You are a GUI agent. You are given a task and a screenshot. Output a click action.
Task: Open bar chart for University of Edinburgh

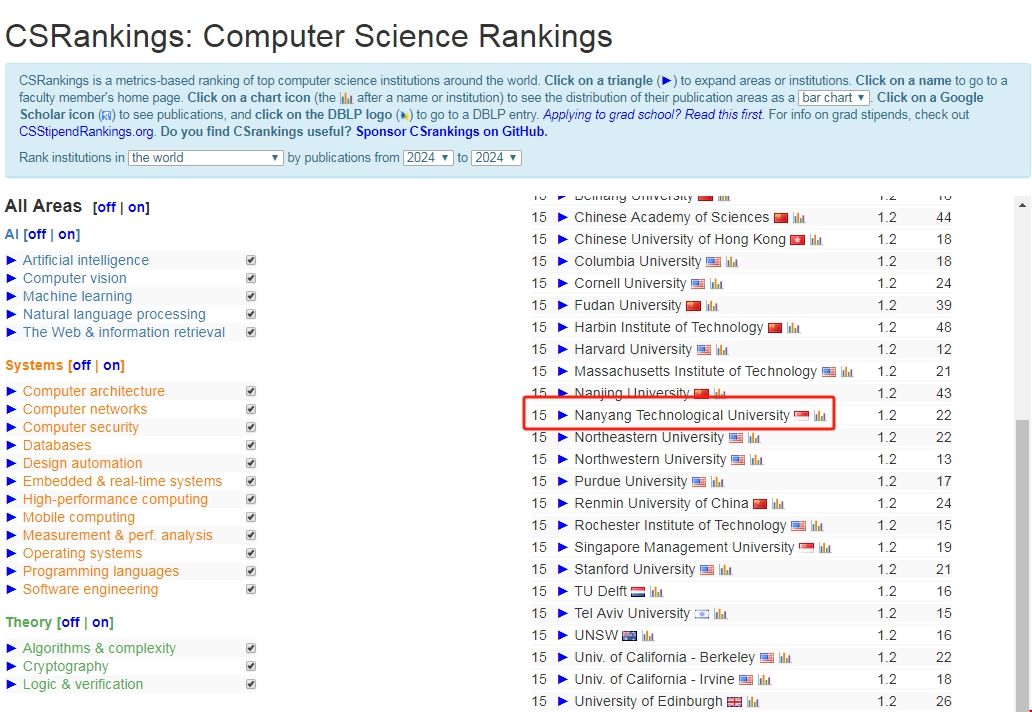coord(751,701)
